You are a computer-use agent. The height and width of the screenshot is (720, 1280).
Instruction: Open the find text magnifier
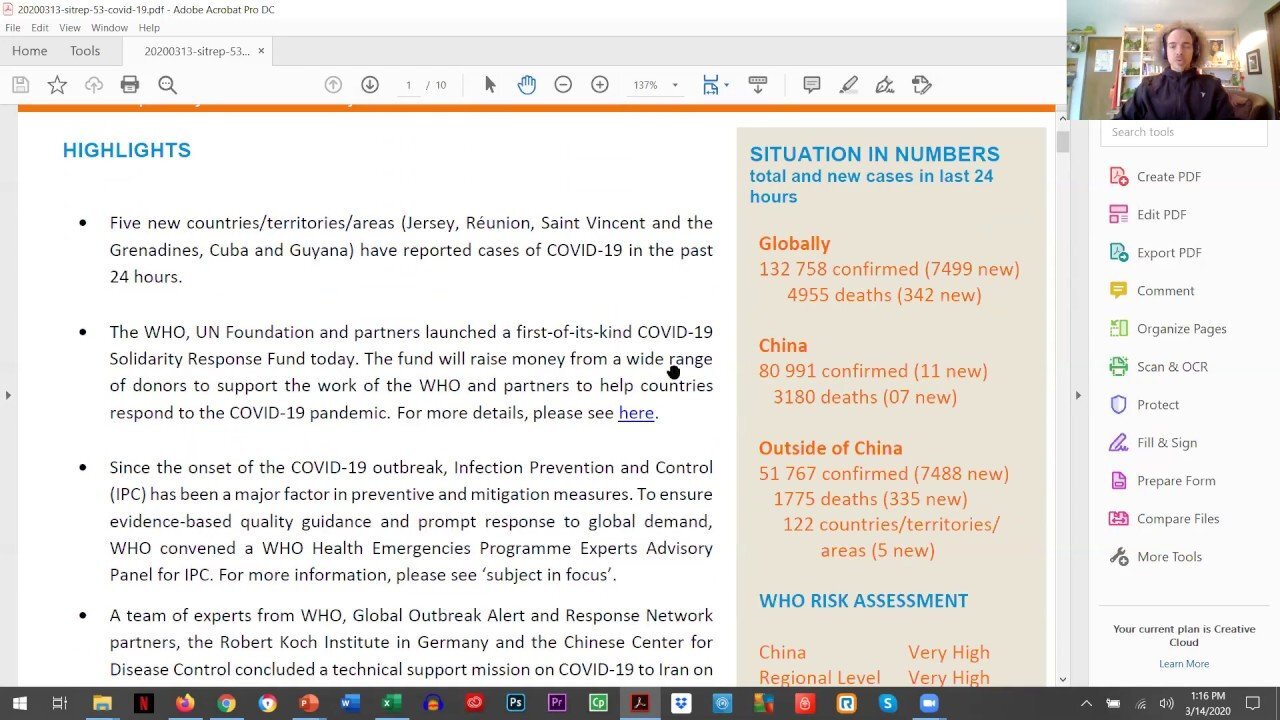(x=167, y=85)
